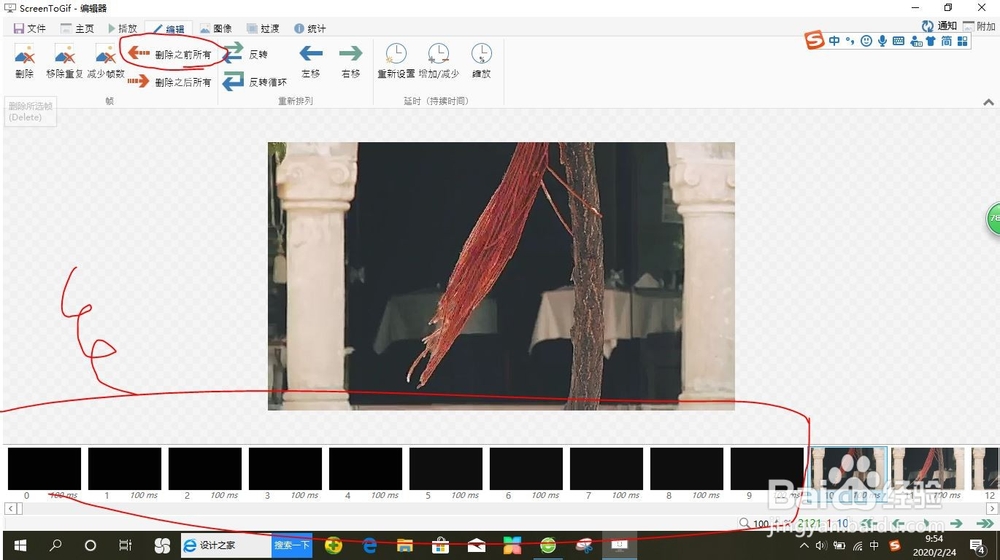This screenshot has width=1000, height=560.
Task: Click the 移除重复 remove duplicates icon
Action: [64, 54]
